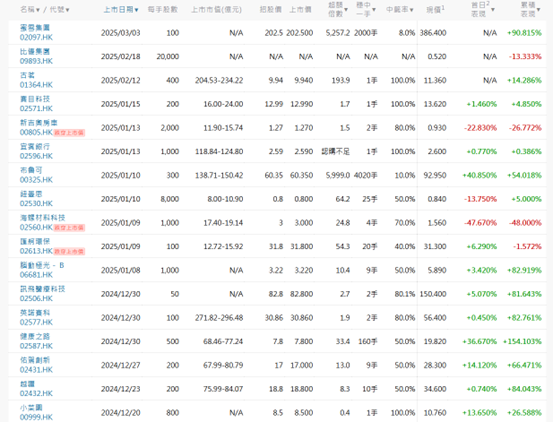The image size is (553, 422).
Task: Open stock code 02432.HK
Action: 36,393
